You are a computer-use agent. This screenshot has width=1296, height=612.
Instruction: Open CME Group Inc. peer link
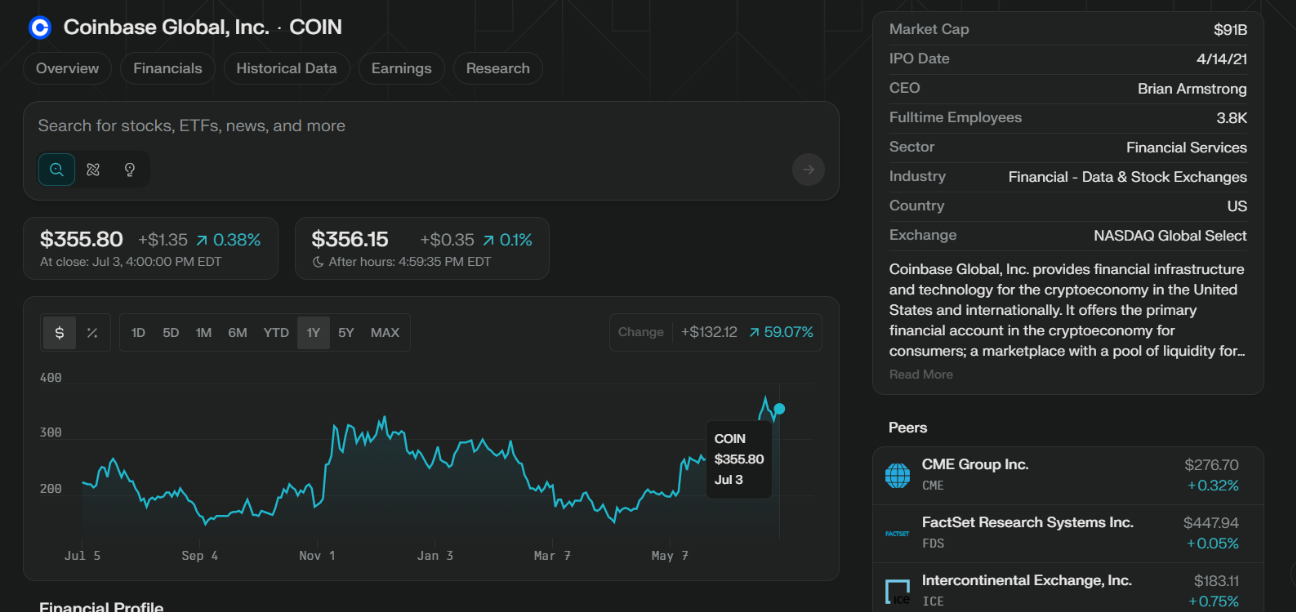click(x=975, y=465)
